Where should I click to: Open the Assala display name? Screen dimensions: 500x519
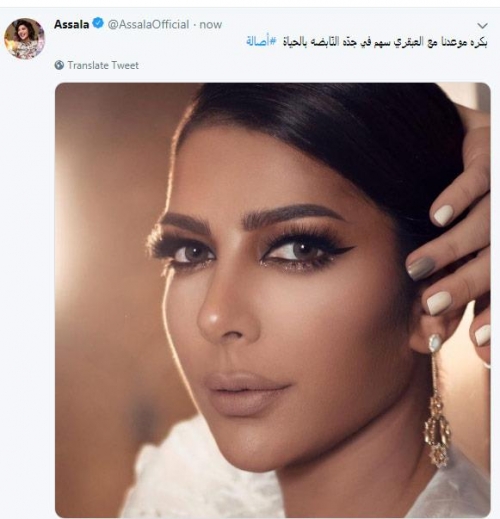72,24
